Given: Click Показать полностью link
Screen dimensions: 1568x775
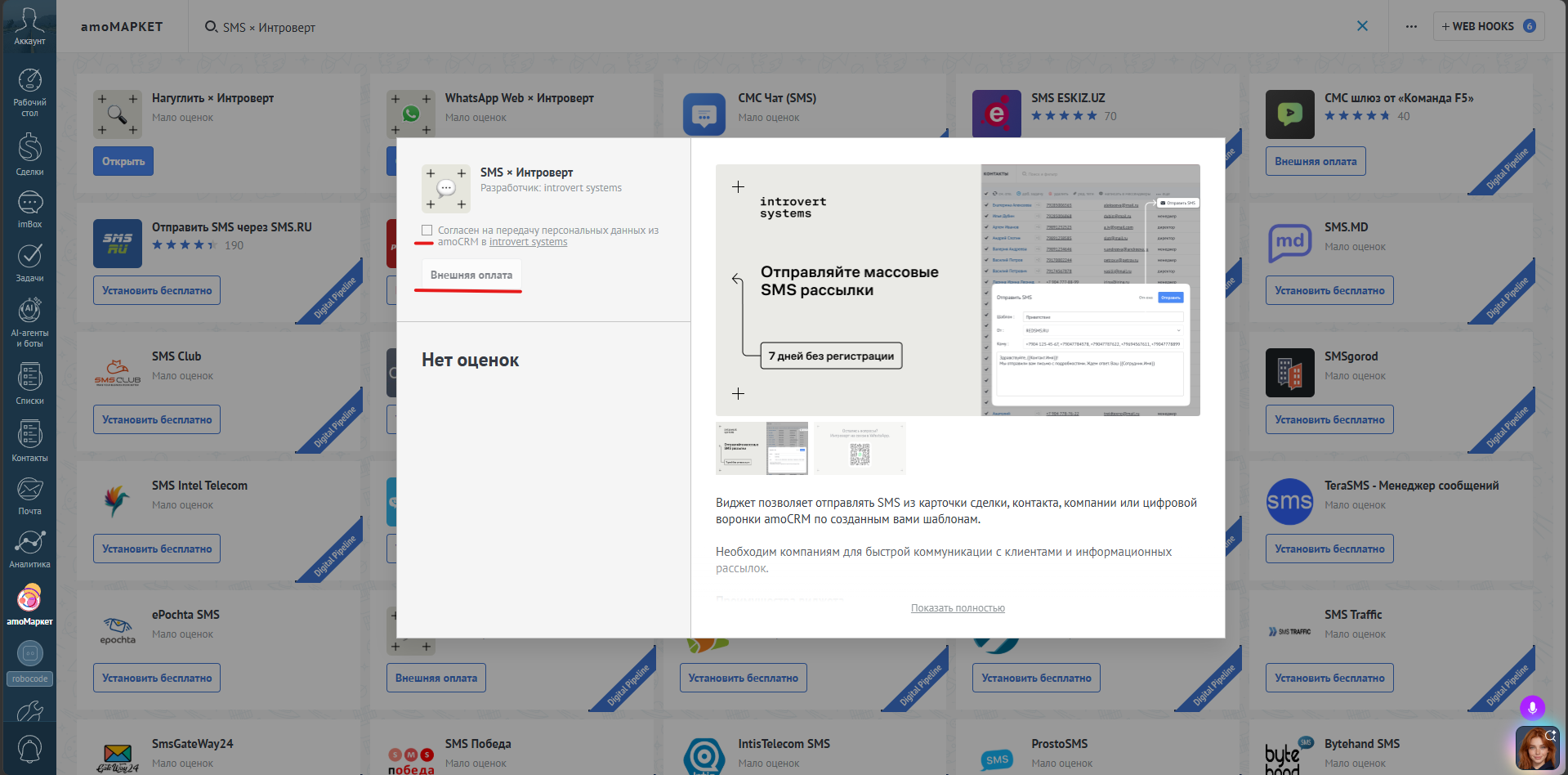Looking at the screenshot, I should click(x=958, y=608).
